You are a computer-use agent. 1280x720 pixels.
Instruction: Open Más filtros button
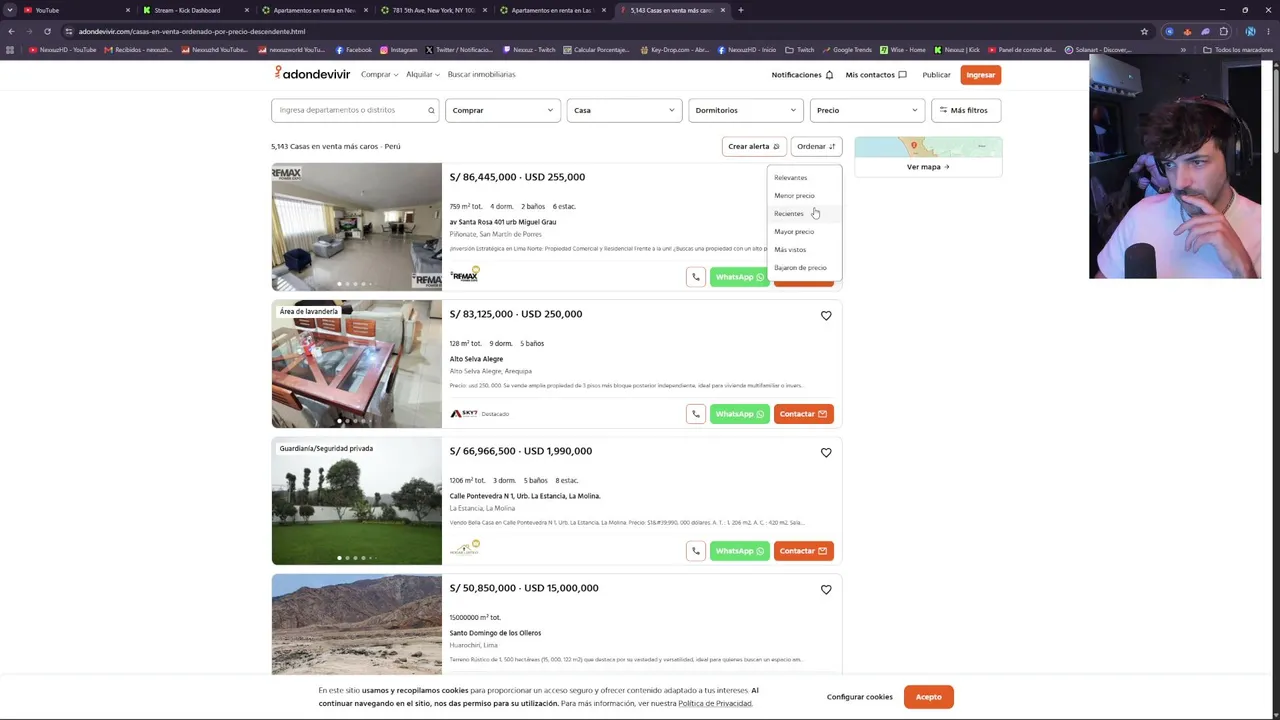coord(966,110)
